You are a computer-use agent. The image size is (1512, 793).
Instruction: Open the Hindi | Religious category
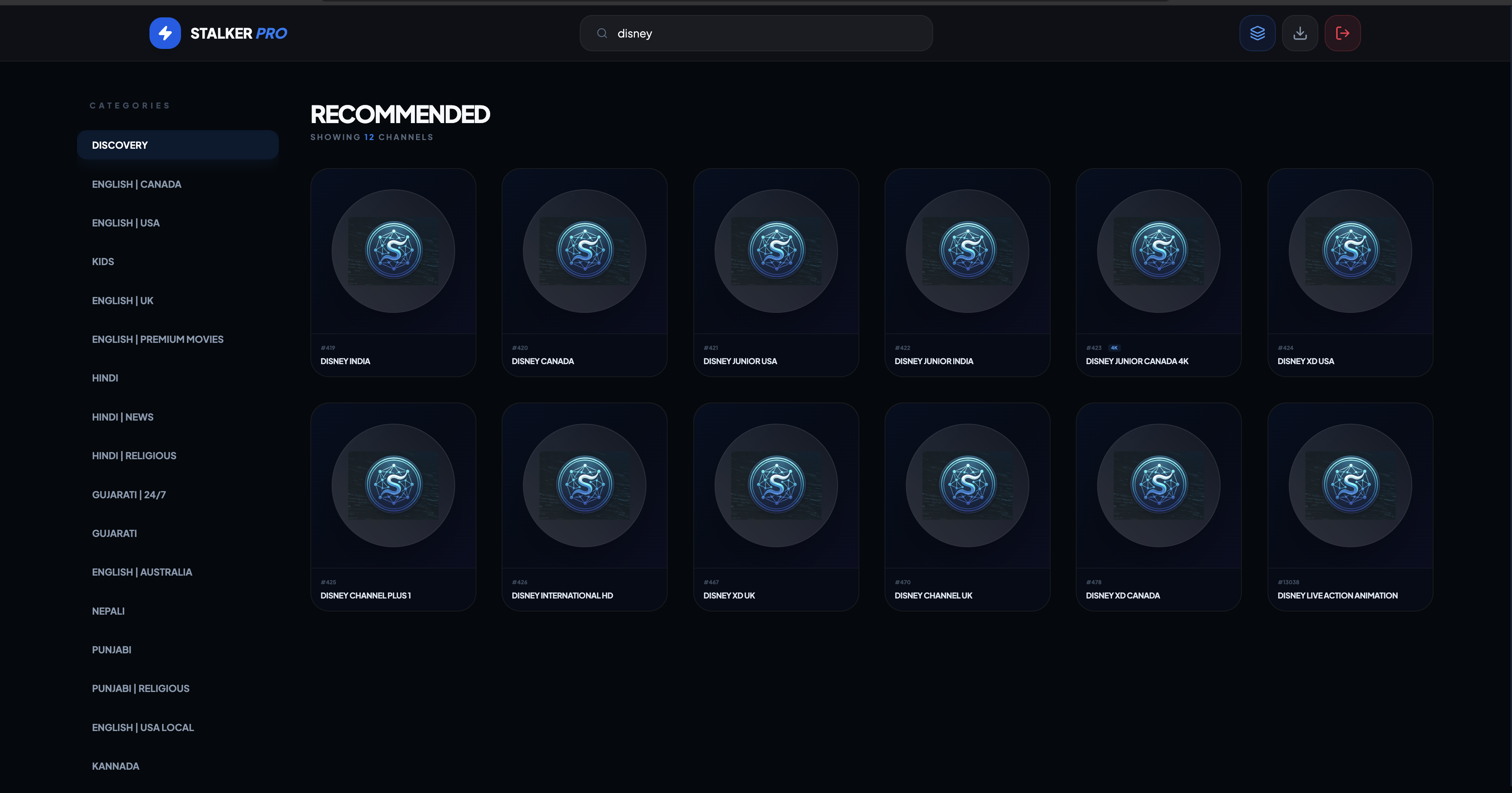point(177,456)
